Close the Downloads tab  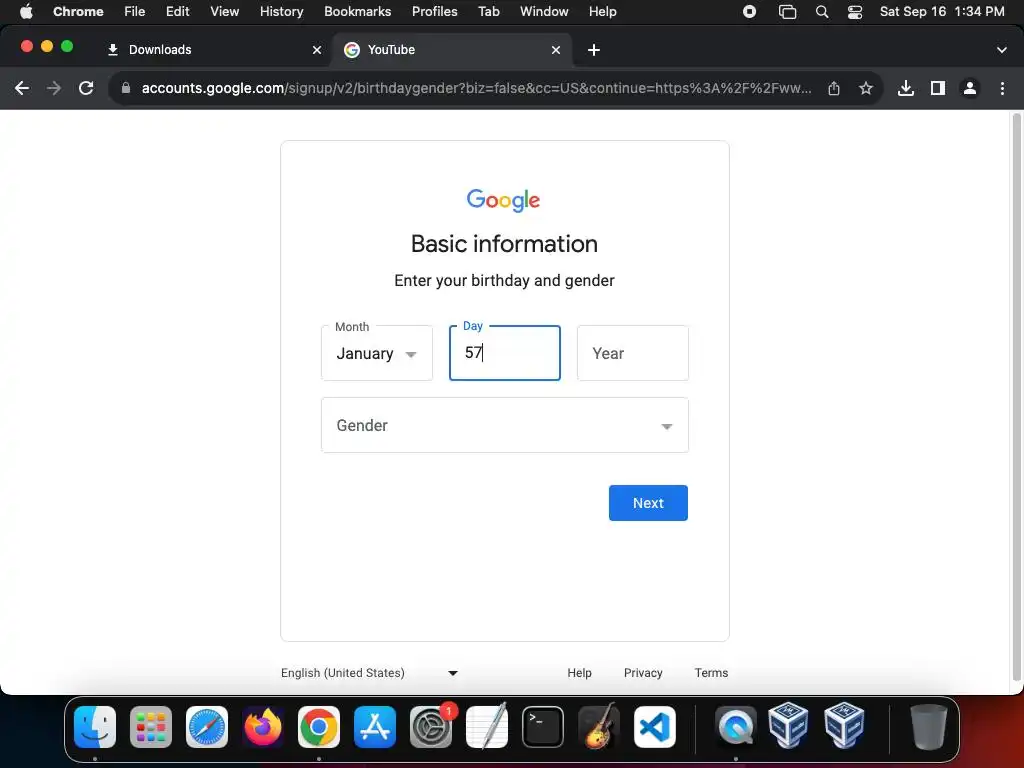pos(317,50)
